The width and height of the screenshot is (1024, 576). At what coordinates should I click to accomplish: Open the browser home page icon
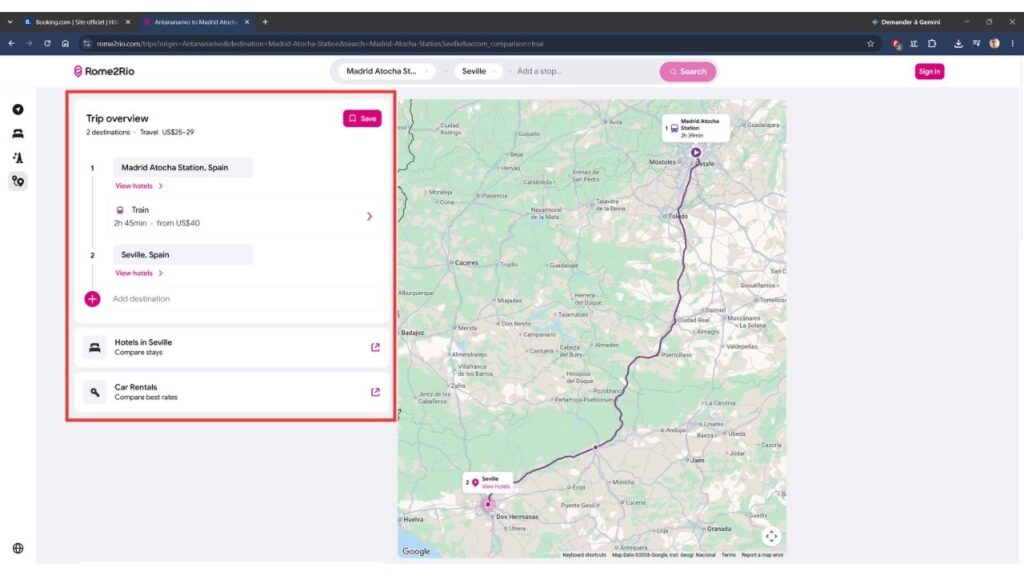click(x=65, y=44)
